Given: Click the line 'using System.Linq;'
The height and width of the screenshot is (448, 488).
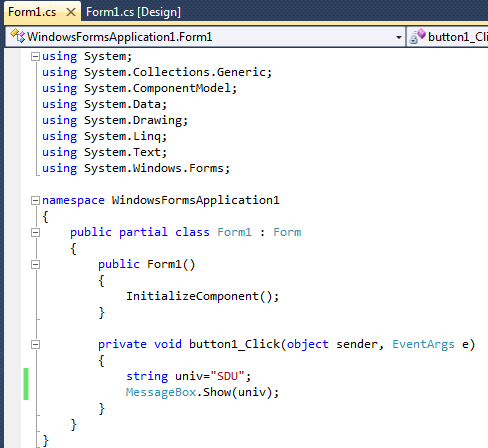Looking at the screenshot, I should pos(104,136).
